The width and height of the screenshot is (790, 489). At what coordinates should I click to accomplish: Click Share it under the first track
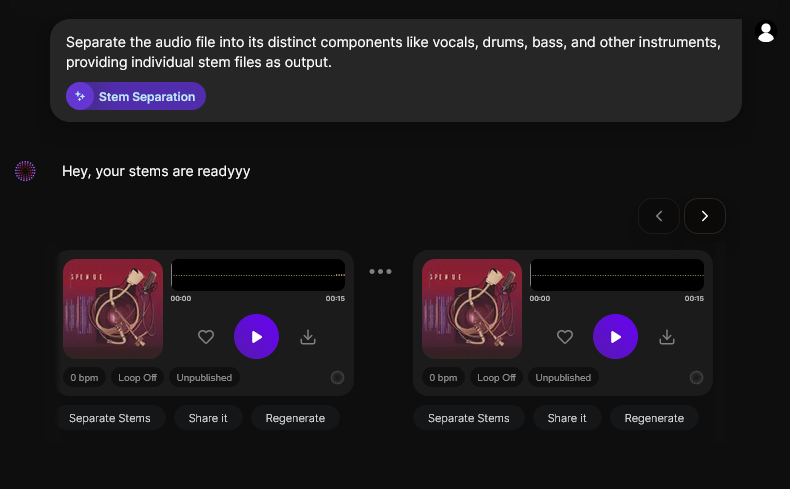[208, 418]
